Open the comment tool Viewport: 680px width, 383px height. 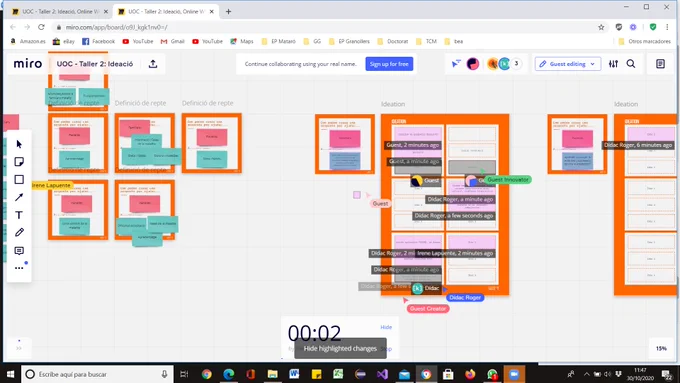(19, 251)
